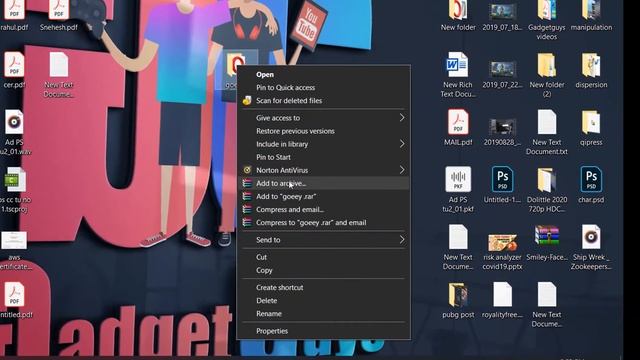Select the 2019_07_22 video file icon
Image resolution: width=640 pixels, height=360 pixels.
502,69
